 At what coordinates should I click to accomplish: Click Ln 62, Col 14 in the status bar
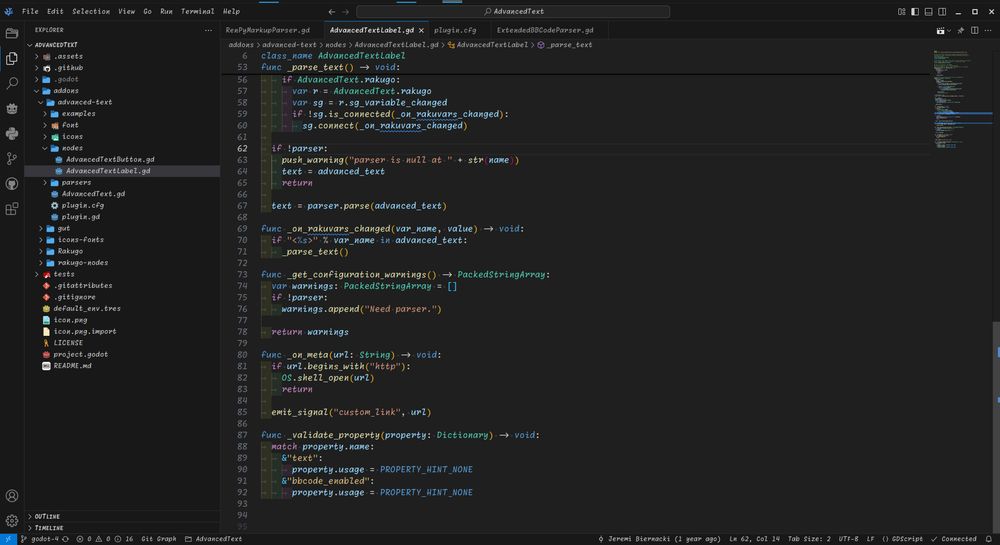point(754,539)
